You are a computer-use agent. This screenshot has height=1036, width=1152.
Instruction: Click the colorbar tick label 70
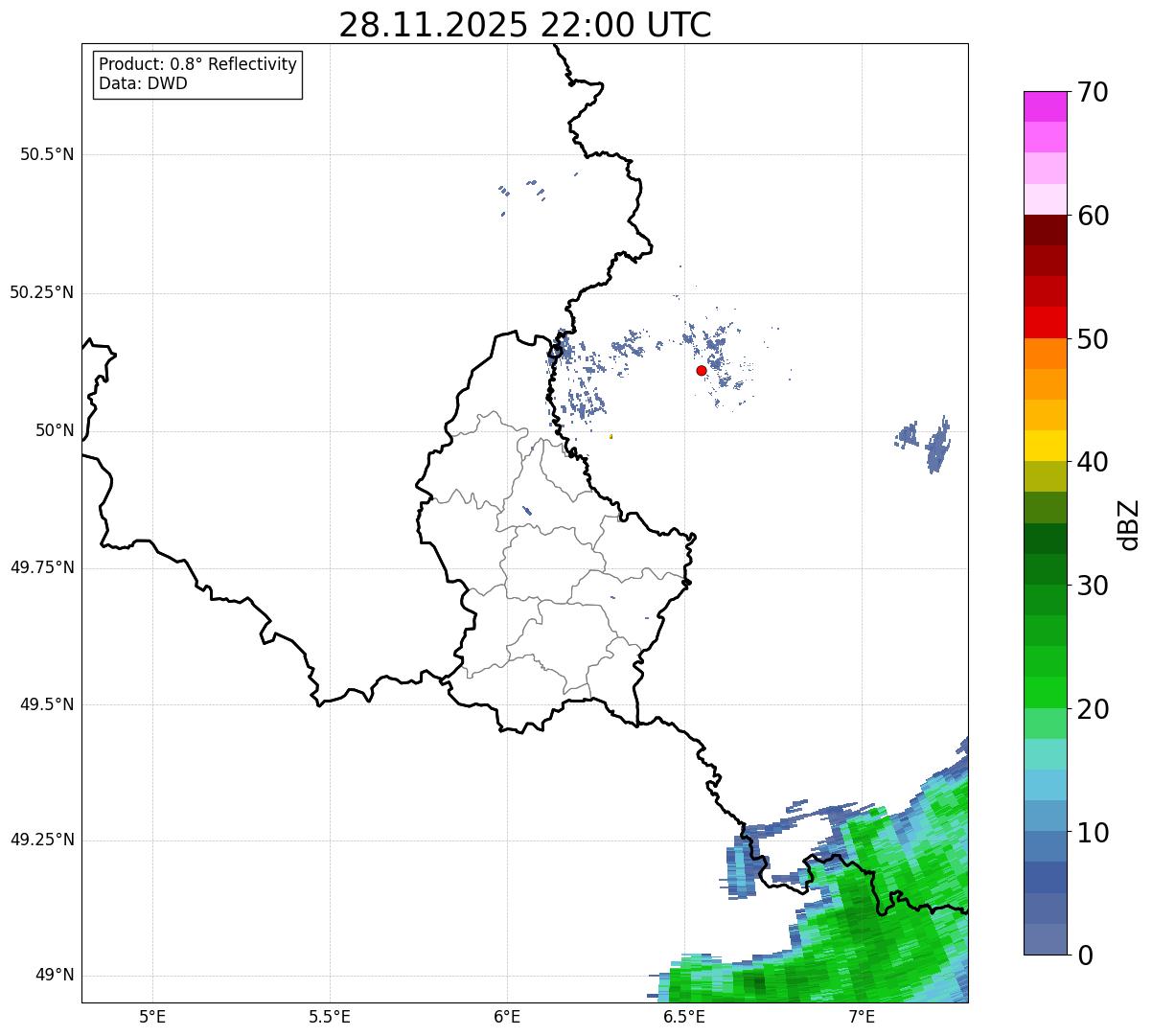coord(1093,93)
